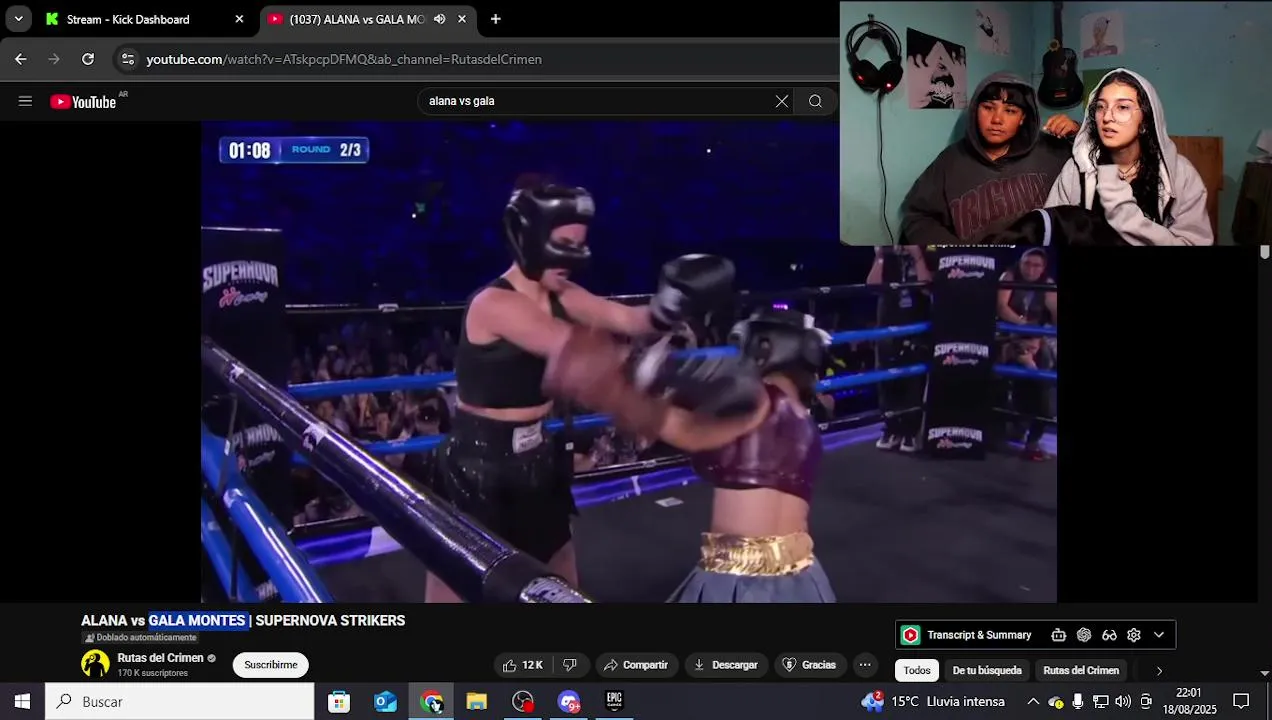
Task: Click the browser address bar URL
Action: (x=344, y=59)
